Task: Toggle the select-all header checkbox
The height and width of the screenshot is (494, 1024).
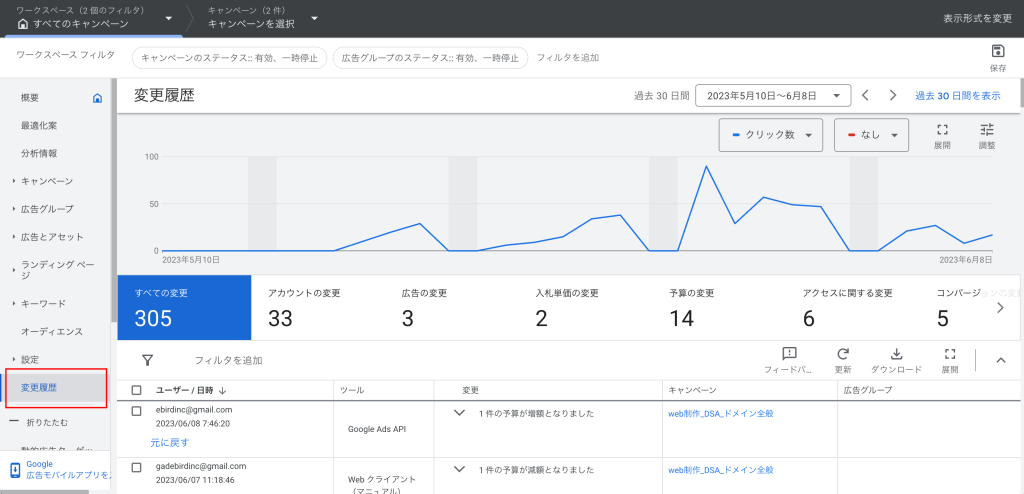Action: click(x=136, y=390)
